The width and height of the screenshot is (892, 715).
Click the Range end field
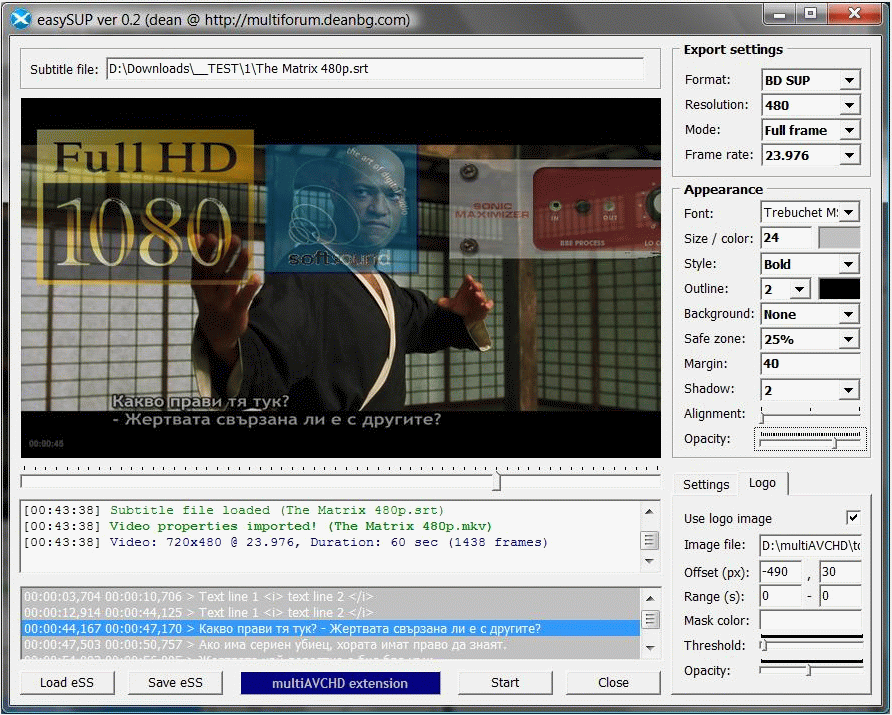[840, 596]
